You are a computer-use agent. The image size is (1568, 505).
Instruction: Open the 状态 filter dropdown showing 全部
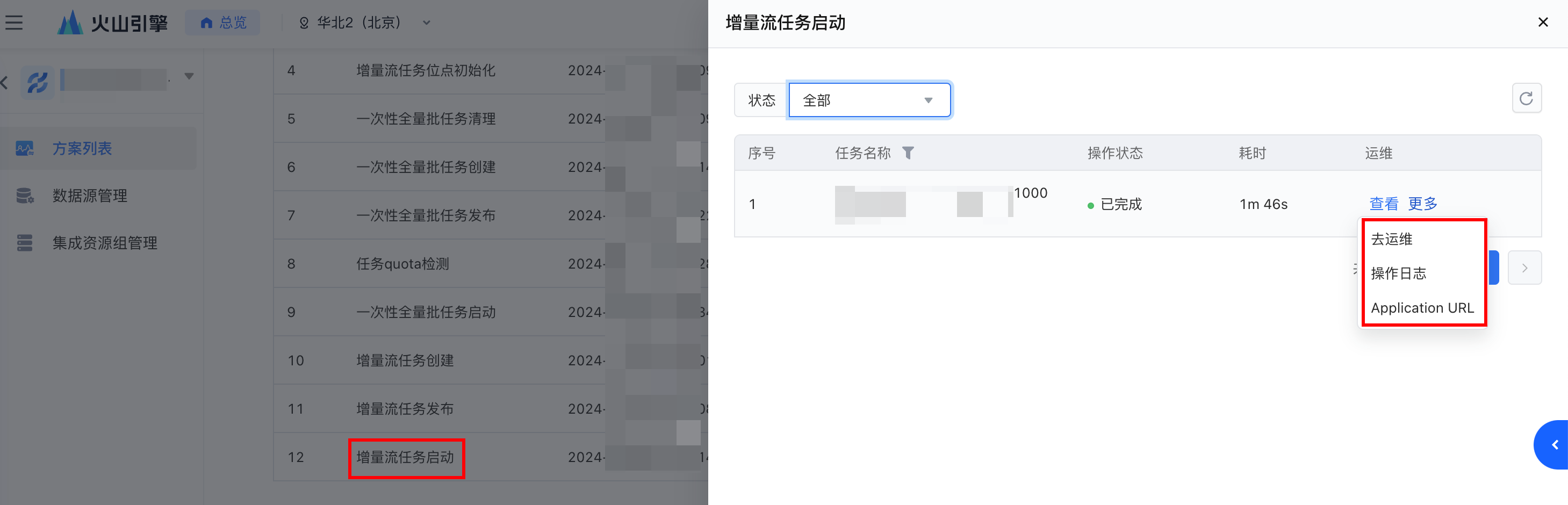pyautogui.click(x=869, y=100)
